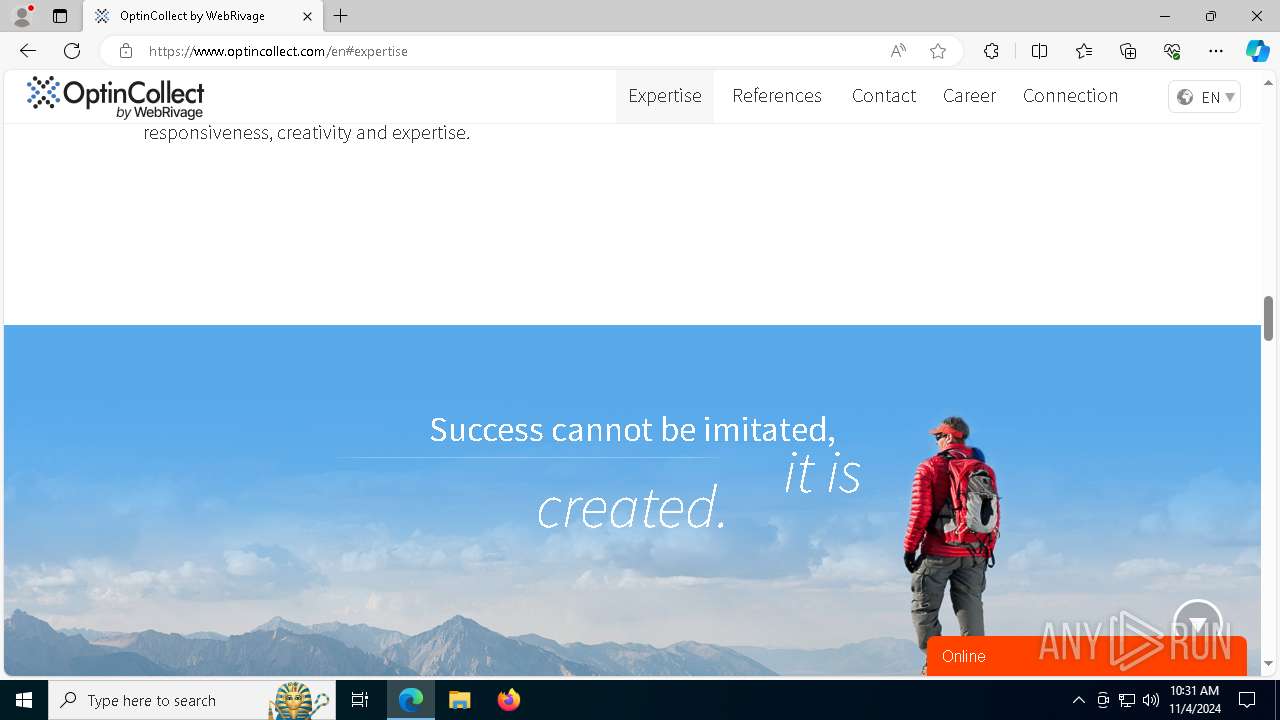The image size is (1280, 720).
Task: Expand the EN language dropdown
Action: [1205, 97]
